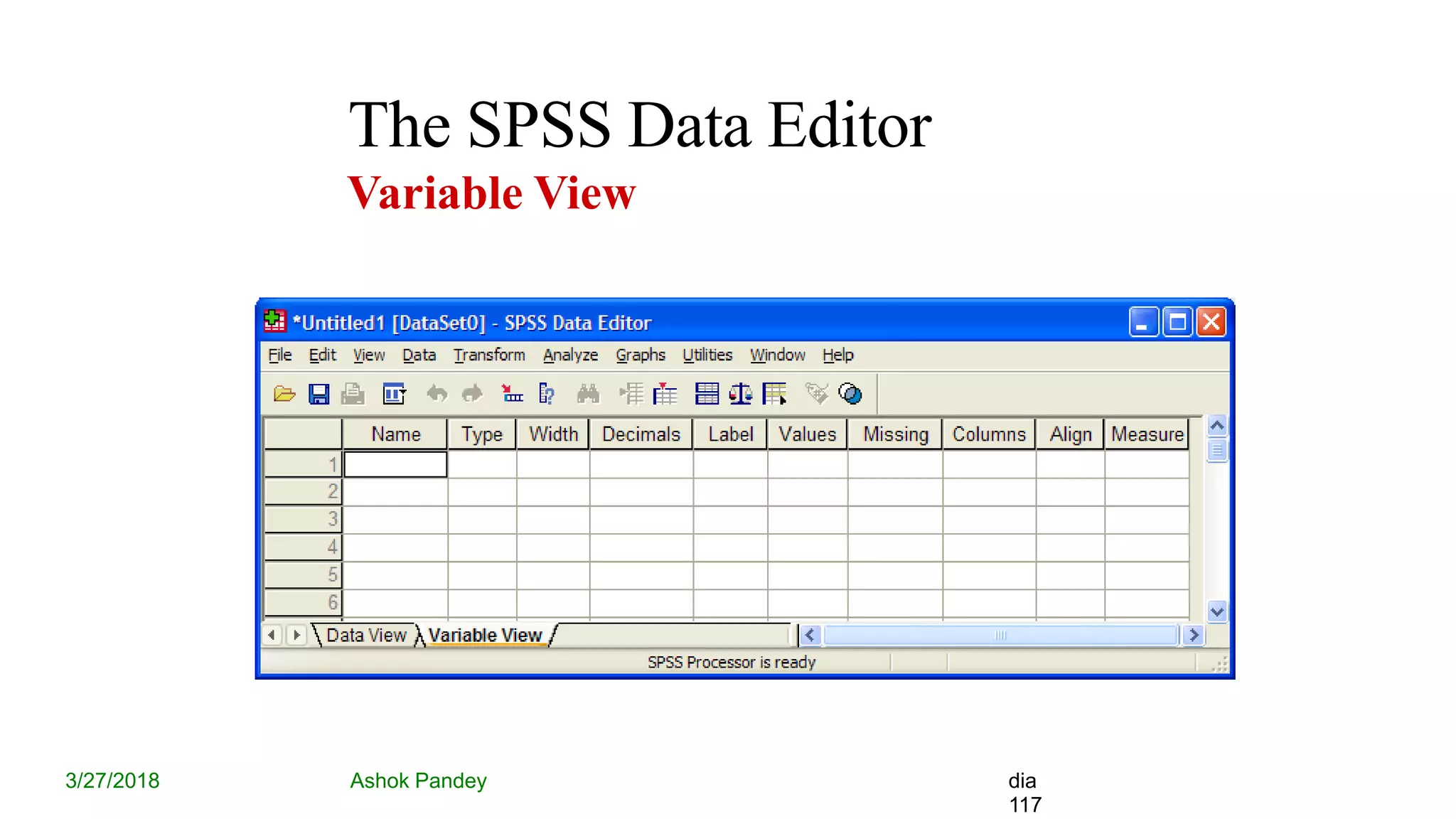Select row header 5
This screenshot has width=1456, height=819.
303,575
